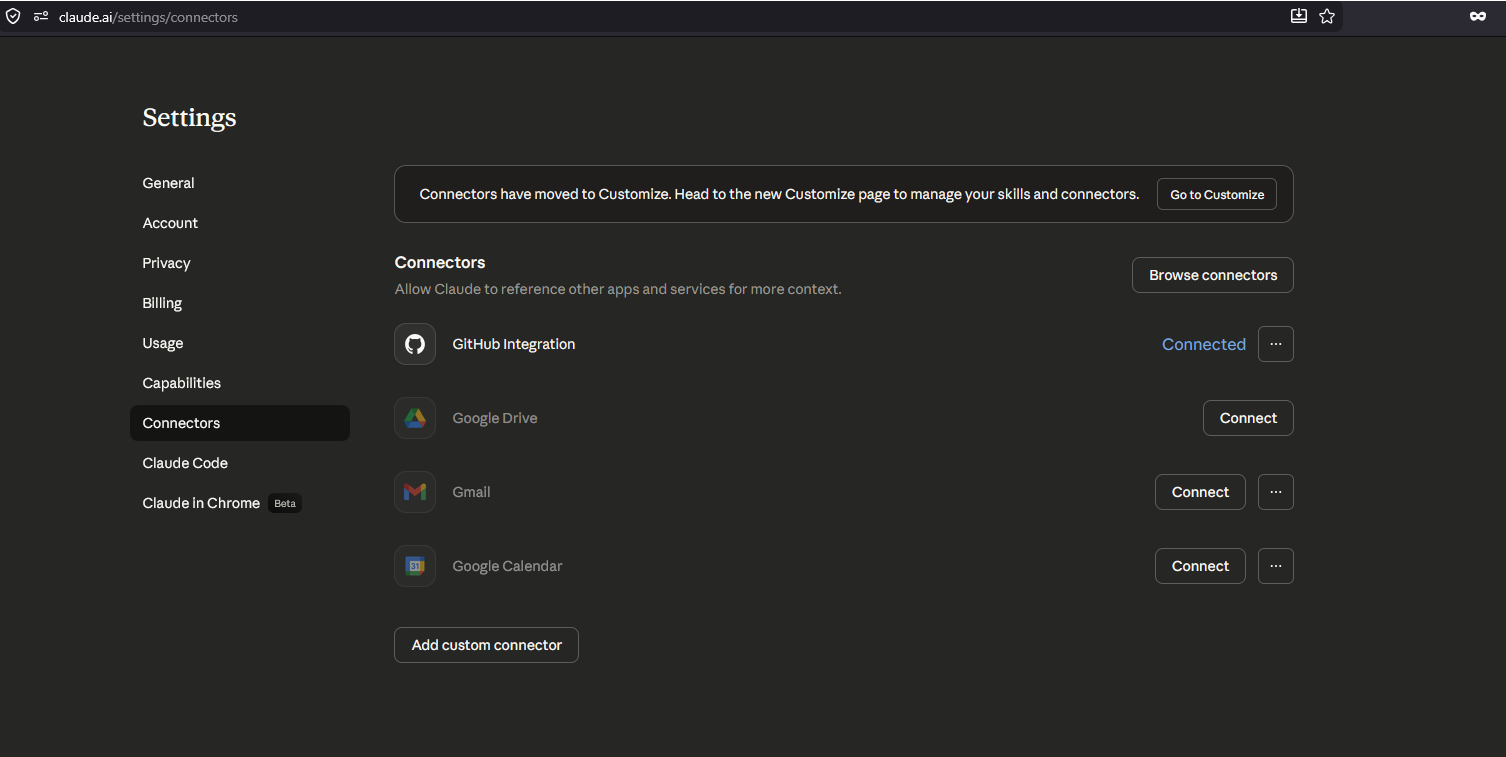1506x757 pixels.
Task: Go to Claude Code settings
Action: click(x=185, y=463)
